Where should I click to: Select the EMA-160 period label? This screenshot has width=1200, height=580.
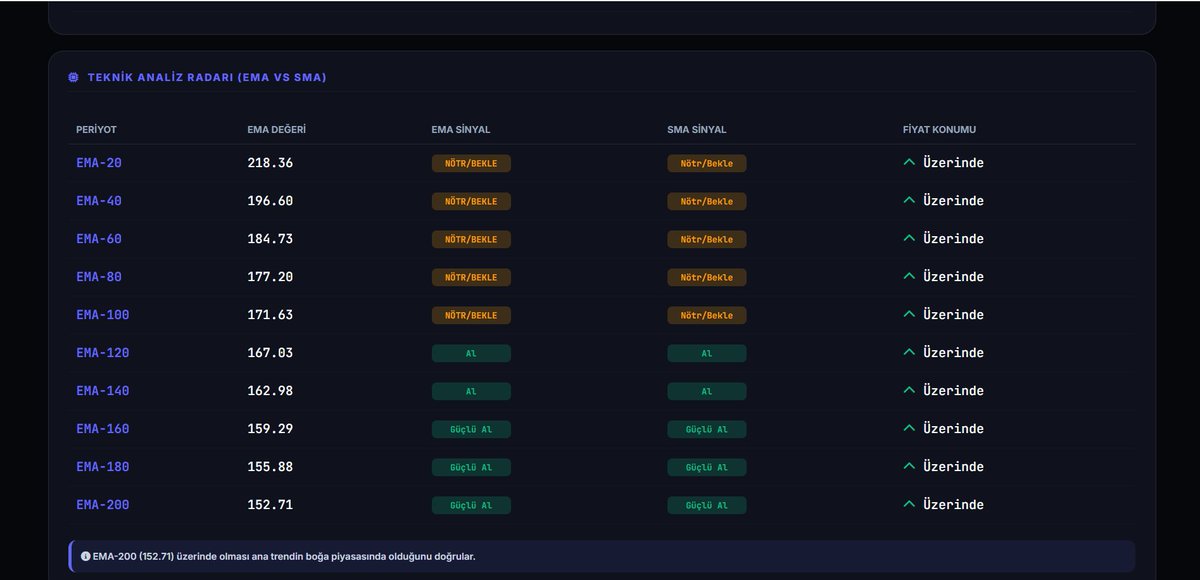[103, 429]
